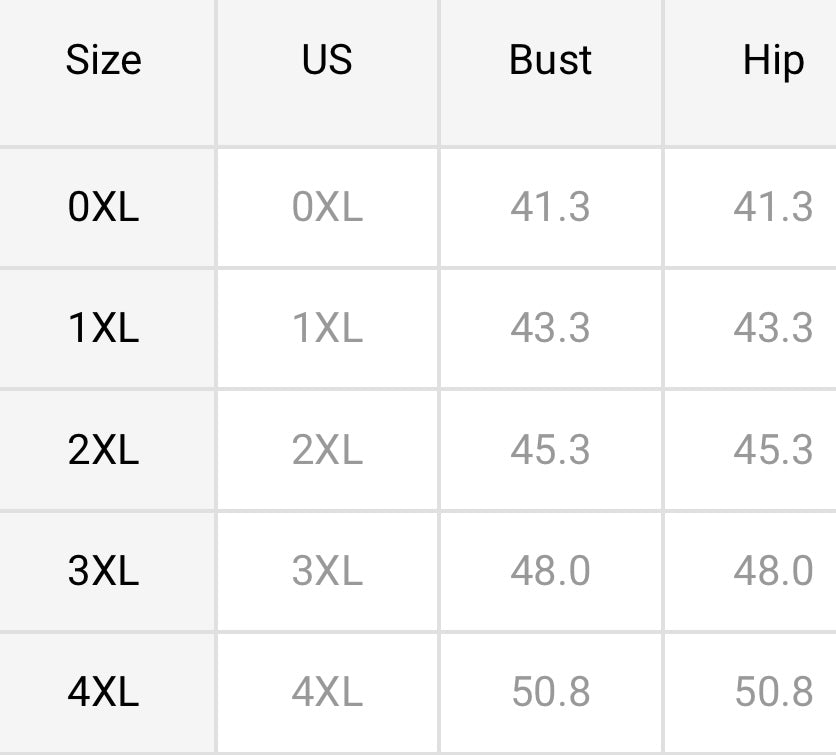Click the 50.8 Hip measurement
Image resolution: width=836 pixels, height=756 pixels.
point(773,693)
